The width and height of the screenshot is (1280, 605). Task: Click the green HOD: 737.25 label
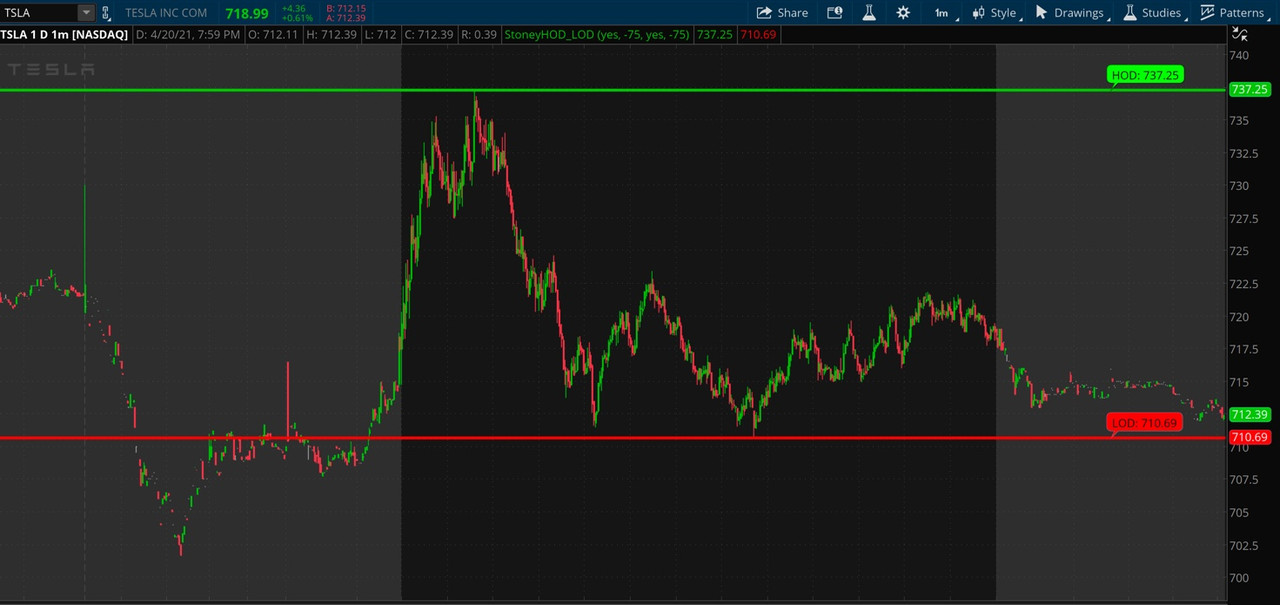tap(1145, 75)
